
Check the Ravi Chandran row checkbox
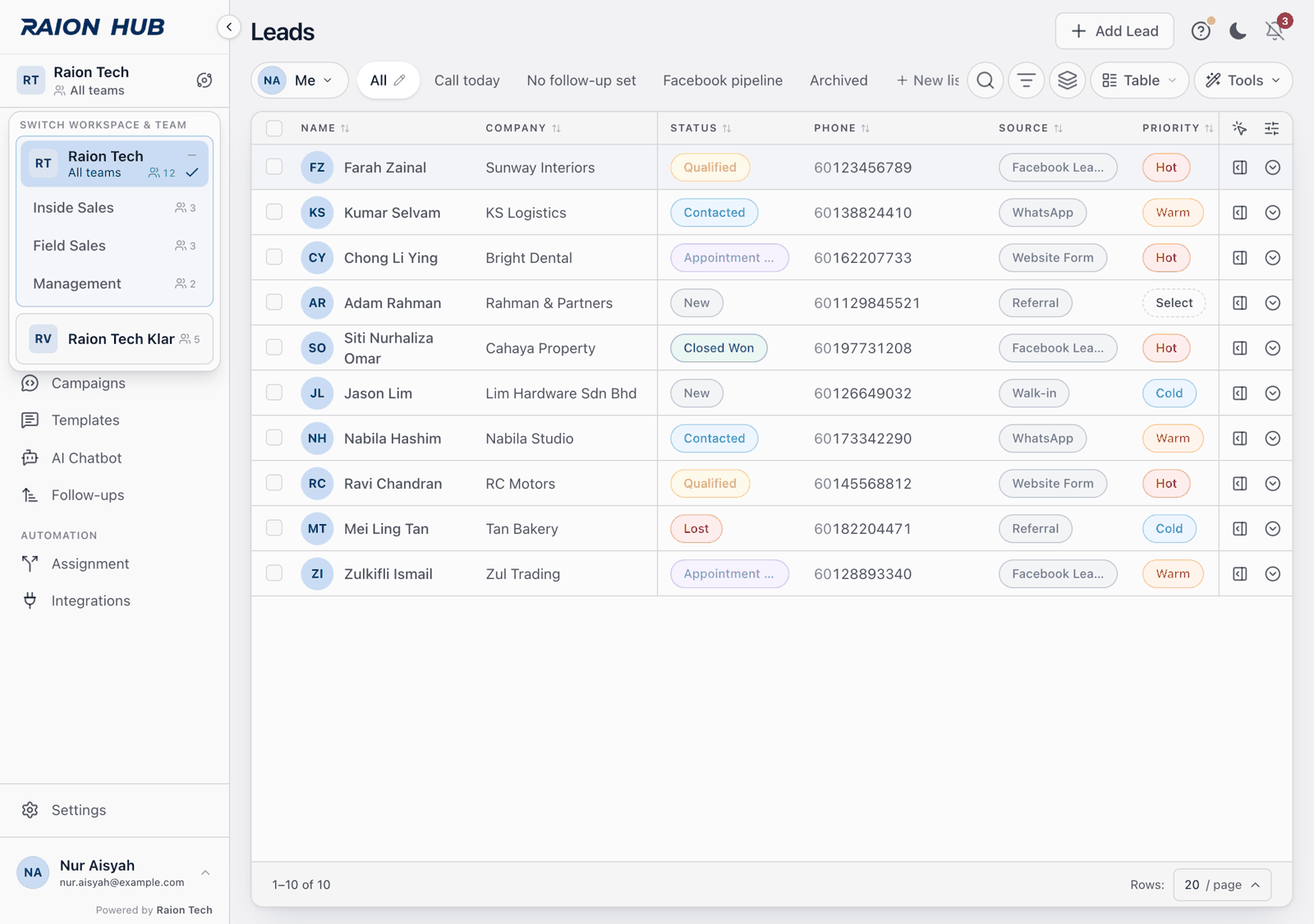274,483
